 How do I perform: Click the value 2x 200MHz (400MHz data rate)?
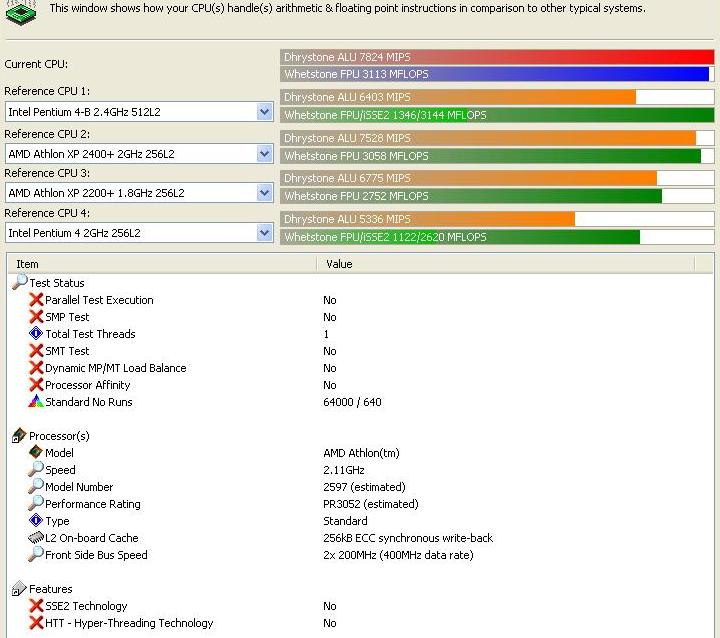[x=398, y=555]
